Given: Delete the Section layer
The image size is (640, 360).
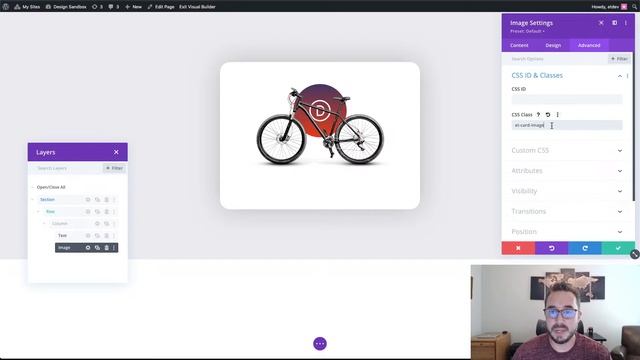Looking at the screenshot, I should coord(107,200).
